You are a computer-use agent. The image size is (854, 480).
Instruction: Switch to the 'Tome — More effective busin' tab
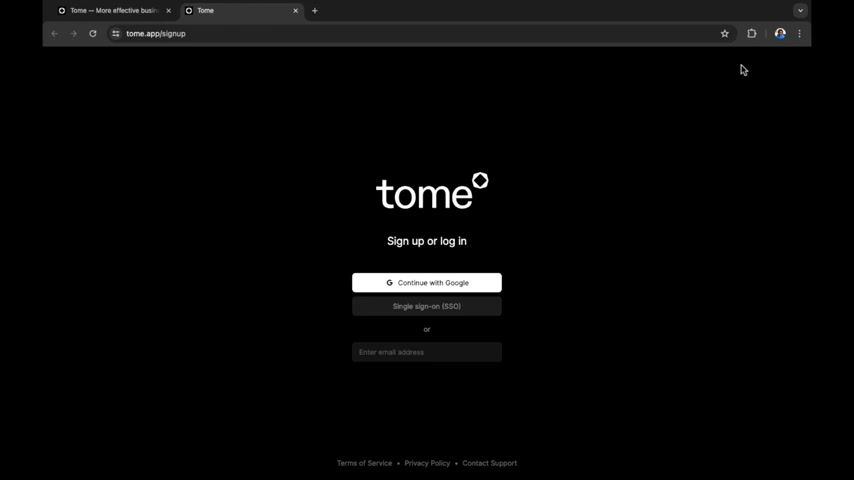point(114,10)
